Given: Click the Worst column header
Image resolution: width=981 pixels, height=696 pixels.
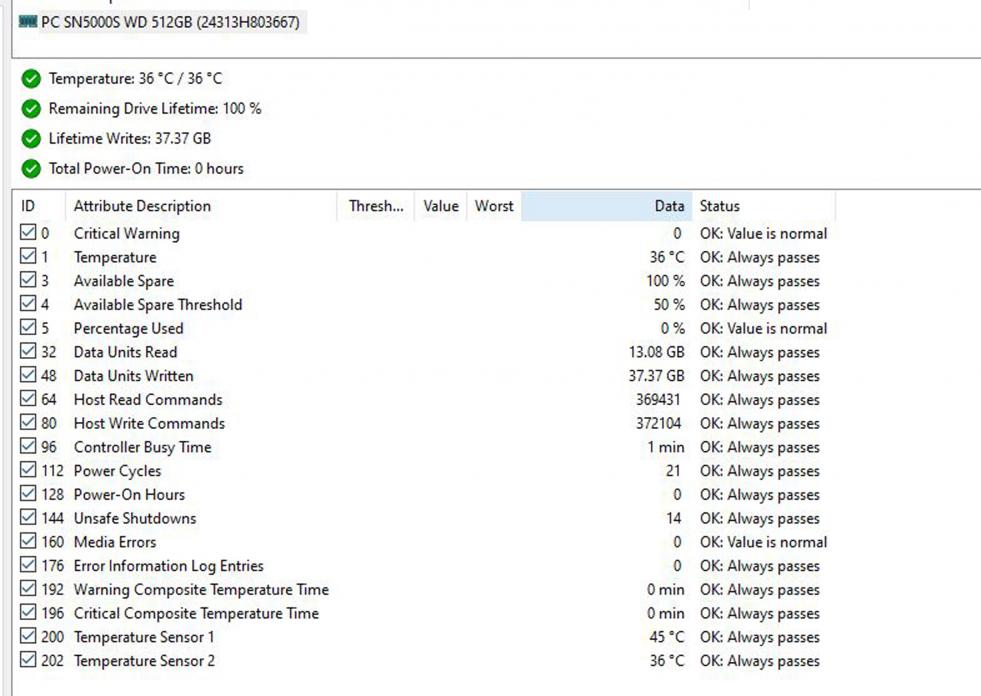Looking at the screenshot, I should coord(494,206).
